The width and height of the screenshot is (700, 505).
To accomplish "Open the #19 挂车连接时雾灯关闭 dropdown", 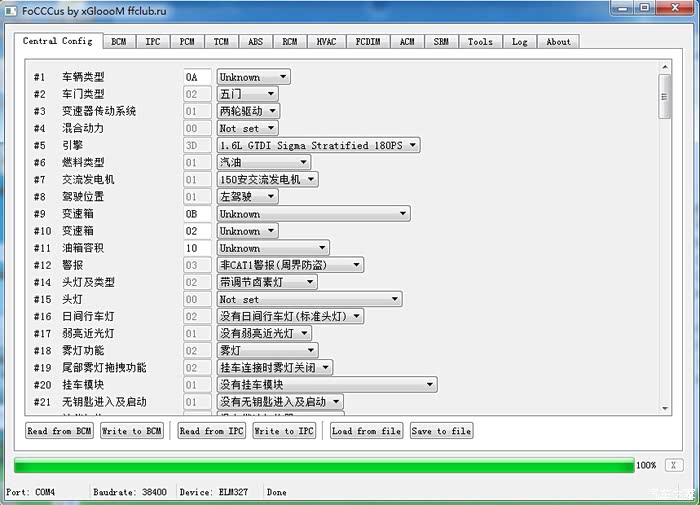I will pyautogui.click(x=275, y=367).
